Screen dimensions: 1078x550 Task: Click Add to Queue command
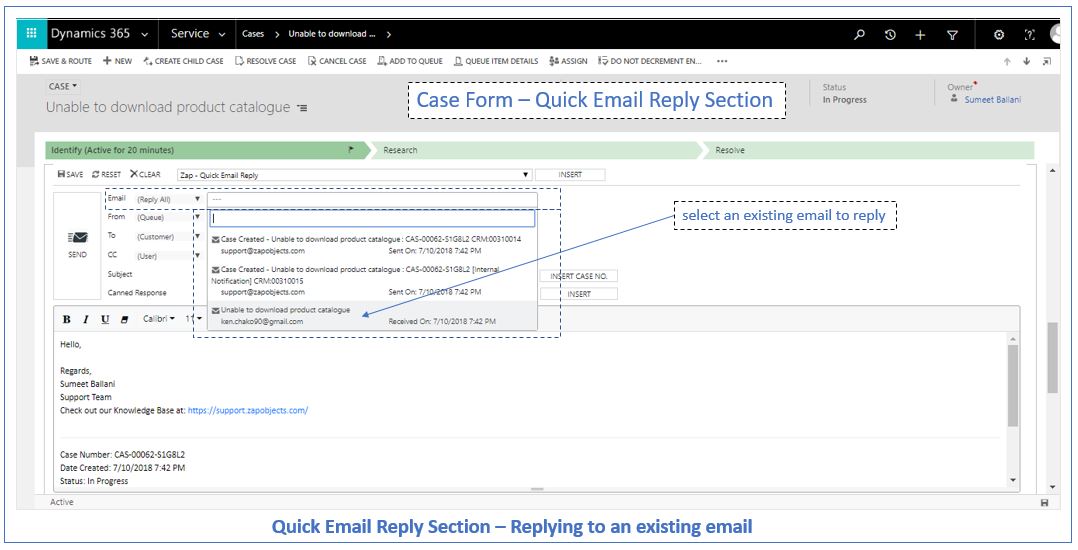coord(410,61)
